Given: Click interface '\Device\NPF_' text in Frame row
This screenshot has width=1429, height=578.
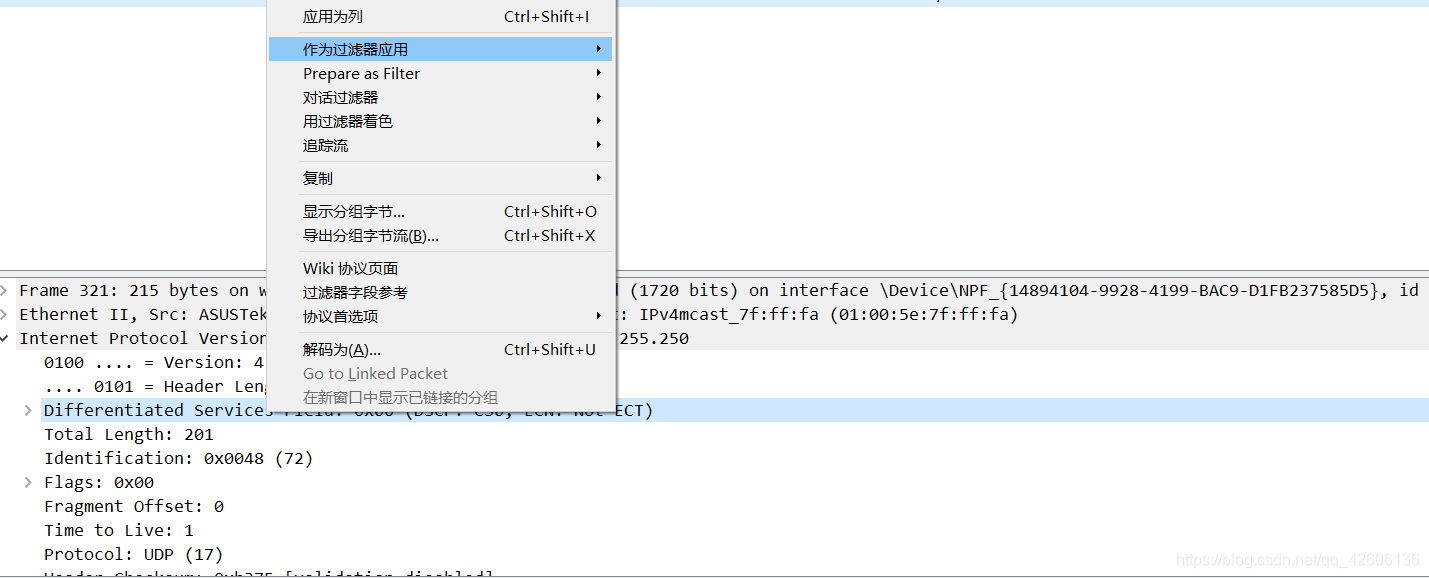Looking at the screenshot, I should (940, 290).
